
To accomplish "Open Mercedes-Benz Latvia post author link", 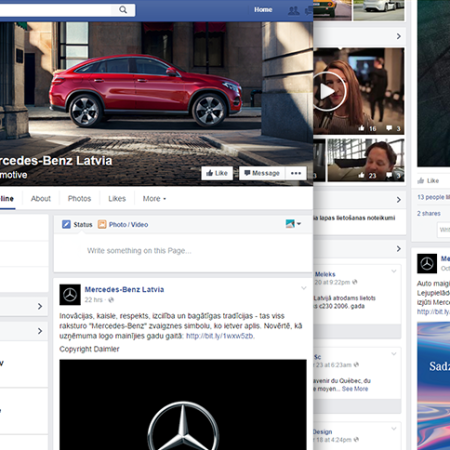I will (124, 289).
